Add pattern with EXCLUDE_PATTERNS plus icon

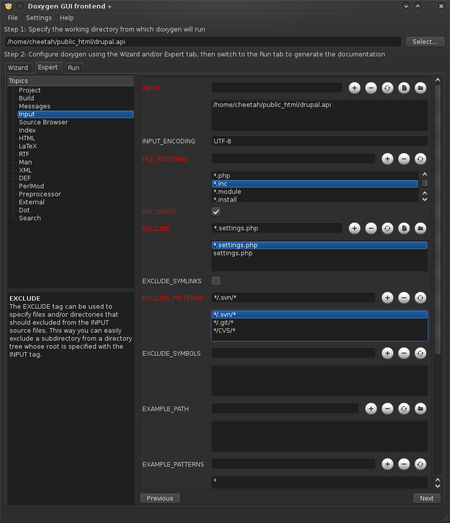click(x=387, y=298)
